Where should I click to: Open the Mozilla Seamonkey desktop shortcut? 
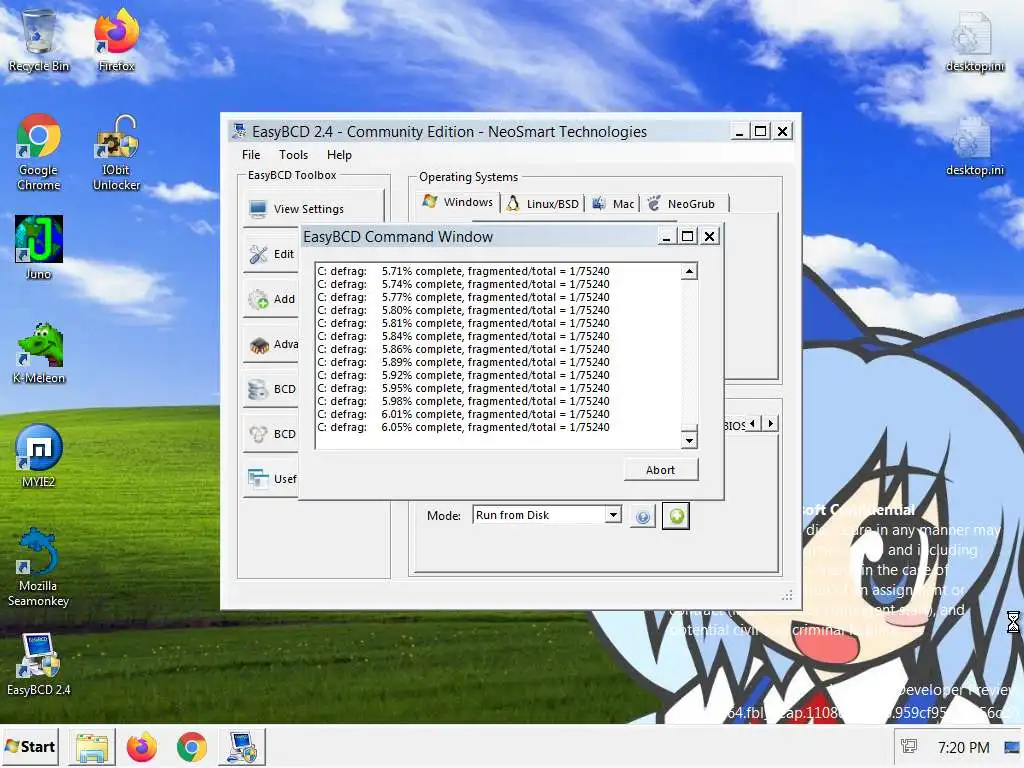(x=39, y=567)
